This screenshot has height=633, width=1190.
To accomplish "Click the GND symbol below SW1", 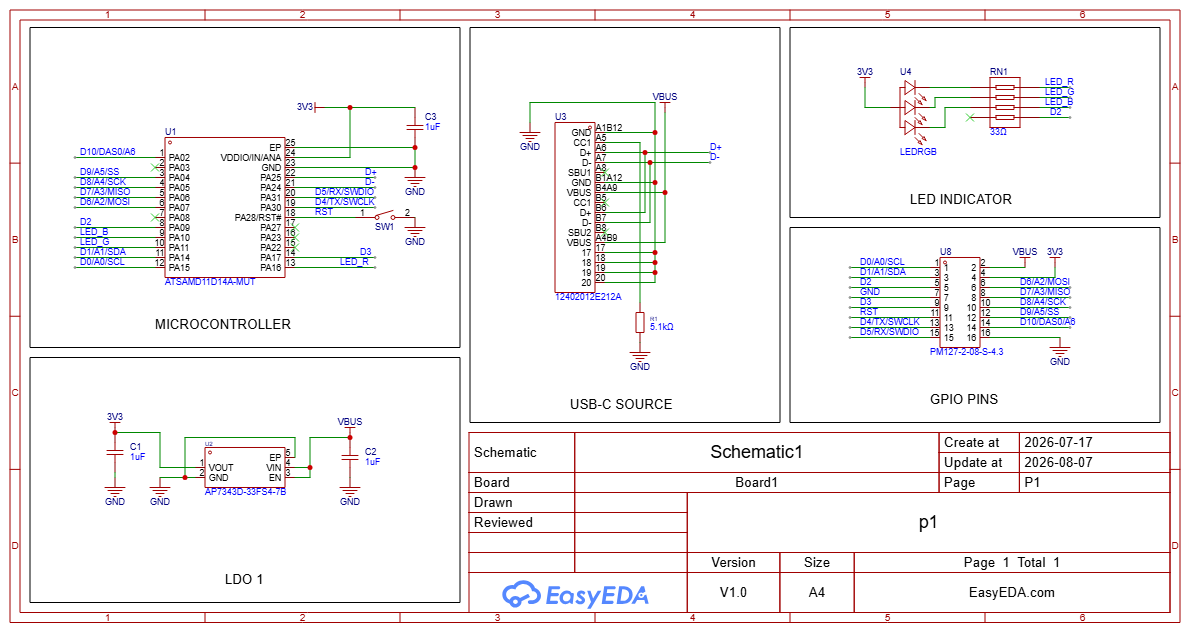I will coord(414,231).
